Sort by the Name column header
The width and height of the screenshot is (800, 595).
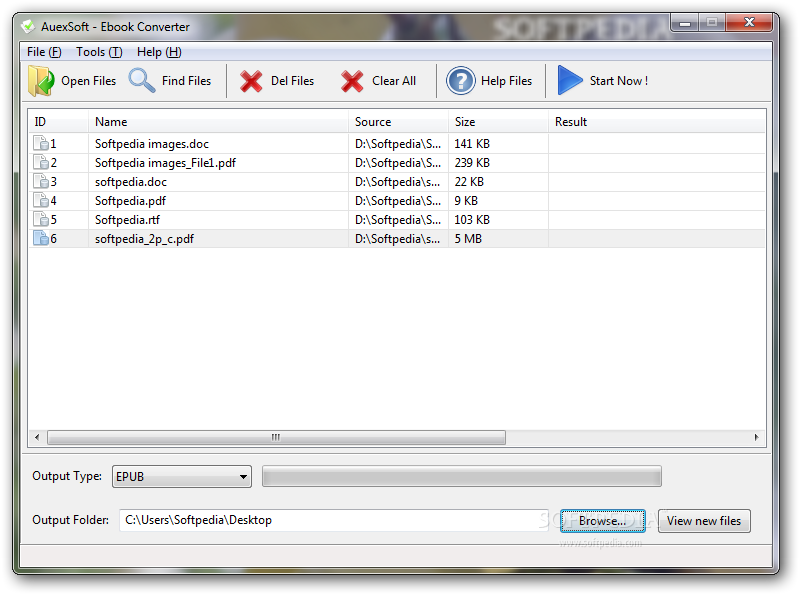coord(218,122)
